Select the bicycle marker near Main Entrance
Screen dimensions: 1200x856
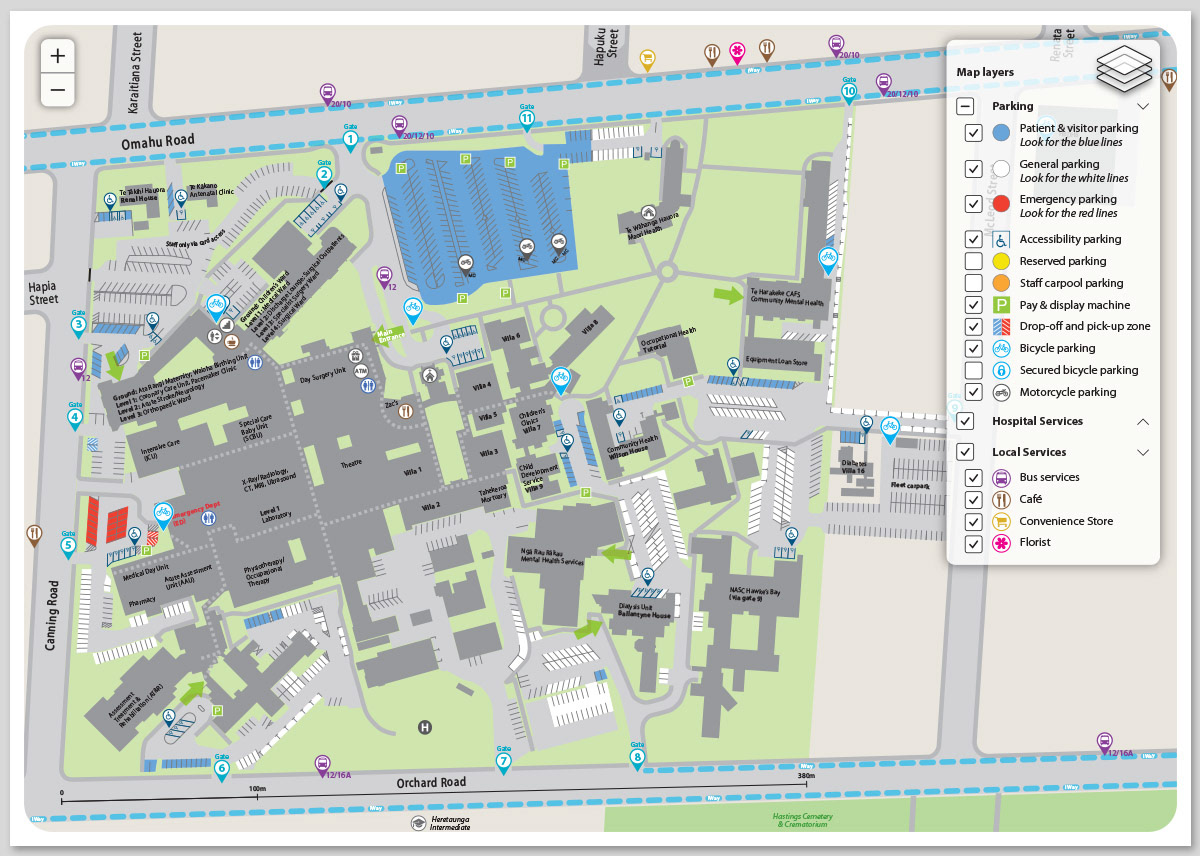point(412,309)
